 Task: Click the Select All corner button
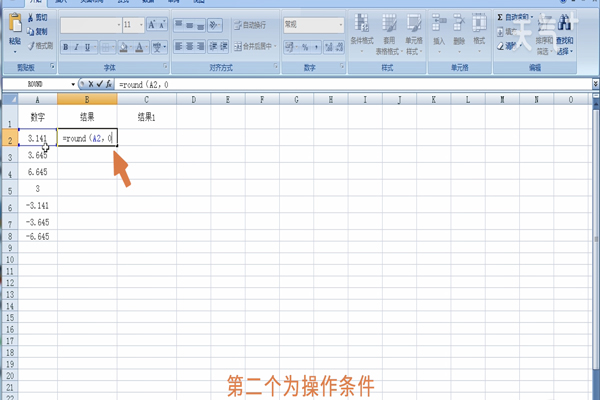coord(10,100)
